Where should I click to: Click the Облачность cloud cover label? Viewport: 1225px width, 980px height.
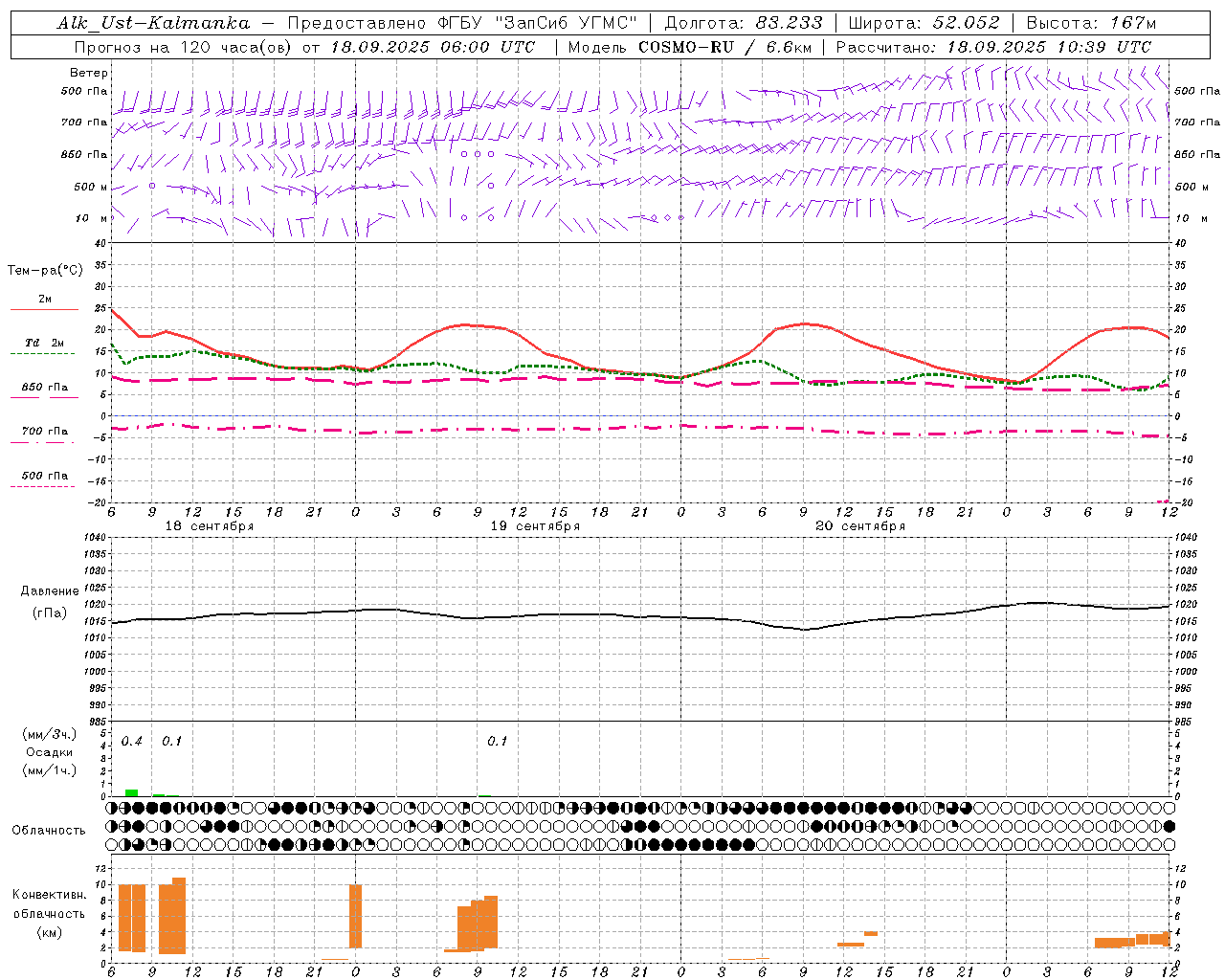(x=49, y=831)
